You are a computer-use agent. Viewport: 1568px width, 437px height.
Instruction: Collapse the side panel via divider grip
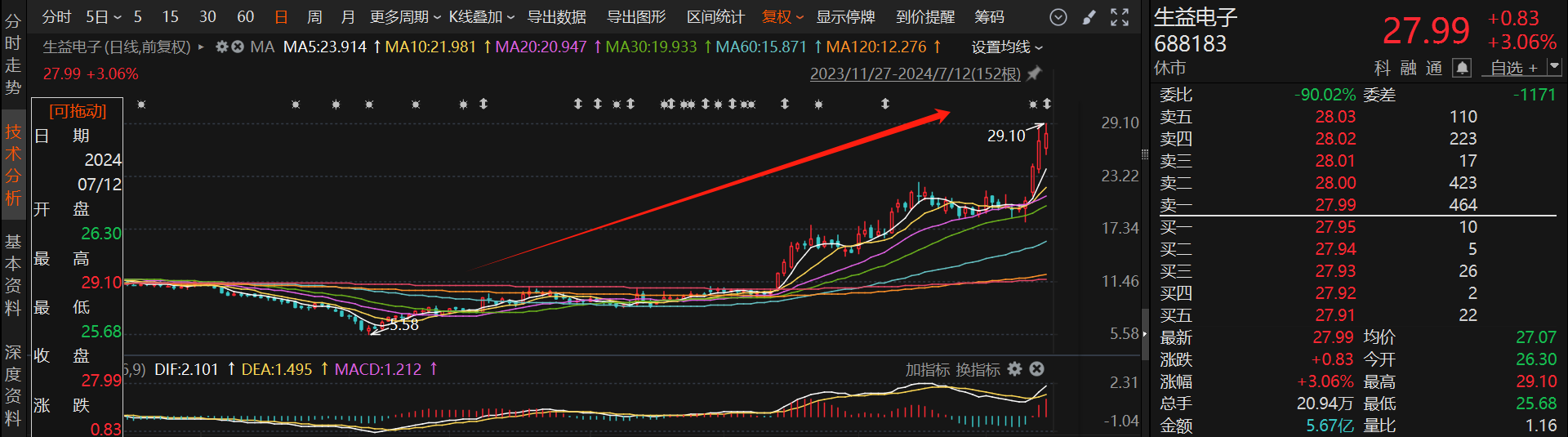1145,154
